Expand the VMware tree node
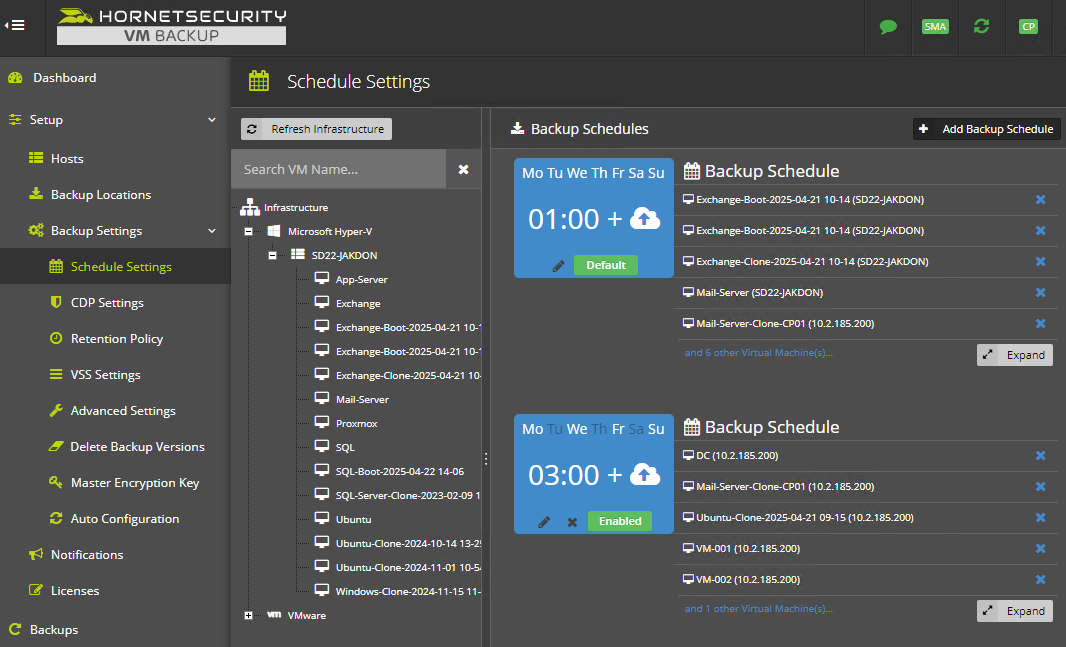 click(248, 615)
